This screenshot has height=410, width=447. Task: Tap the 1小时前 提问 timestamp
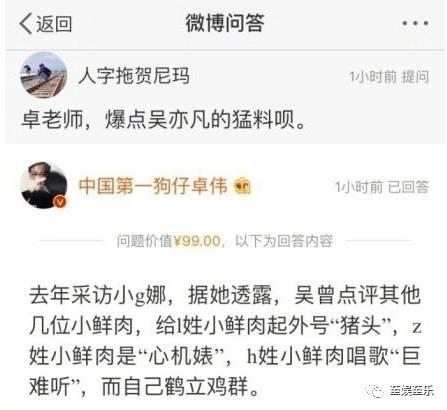(389, 77)
